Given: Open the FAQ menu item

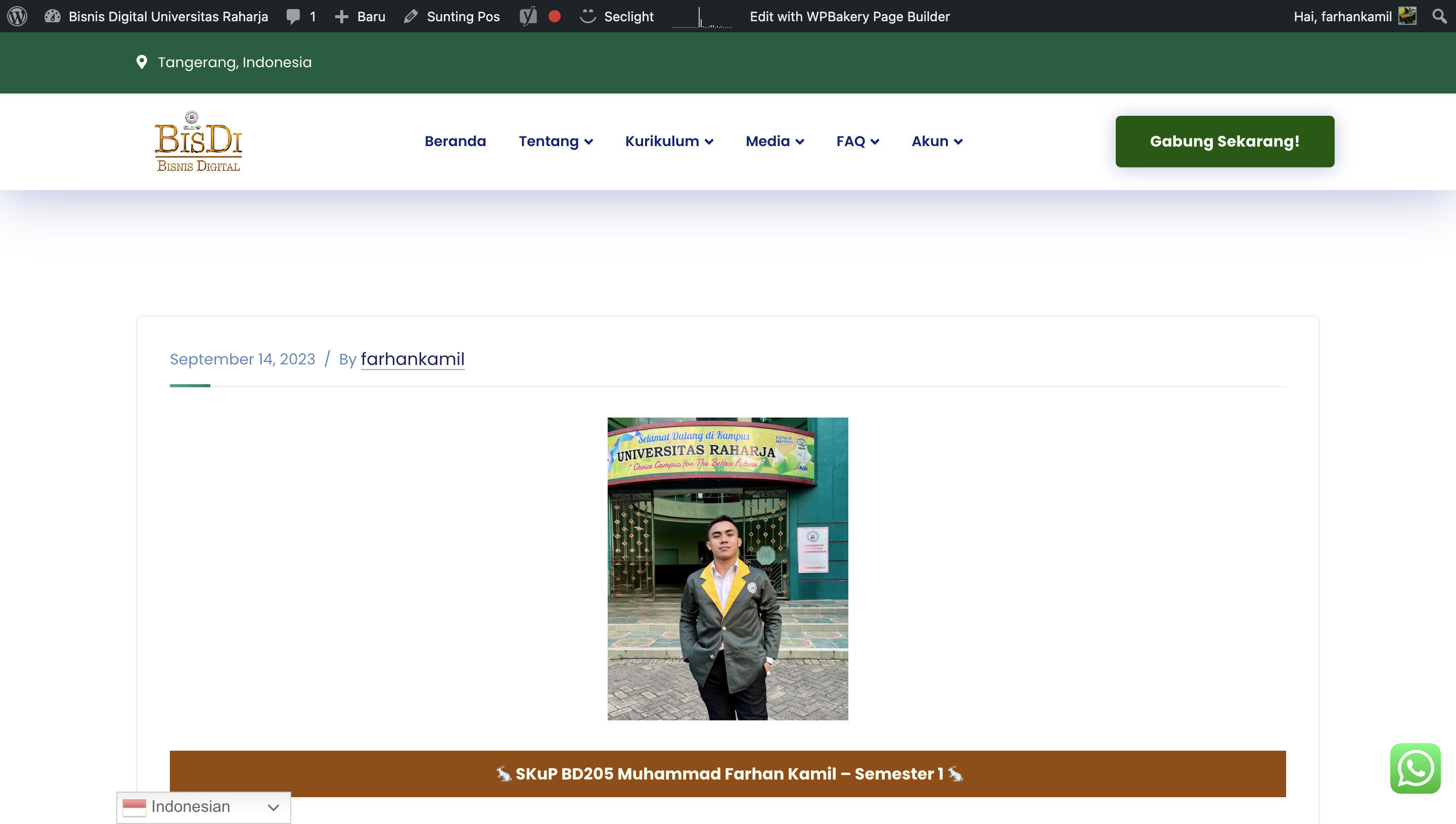Looking at the screenshot, I should [850, 141].
